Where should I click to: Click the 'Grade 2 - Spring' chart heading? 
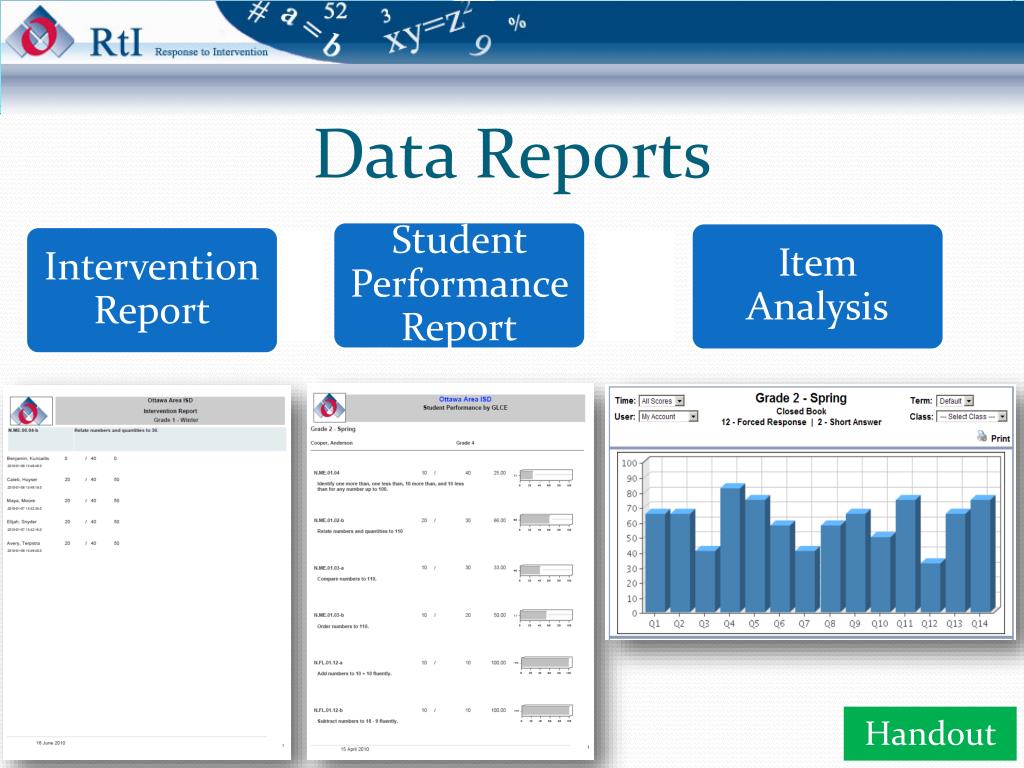click(x=801, y=398)
